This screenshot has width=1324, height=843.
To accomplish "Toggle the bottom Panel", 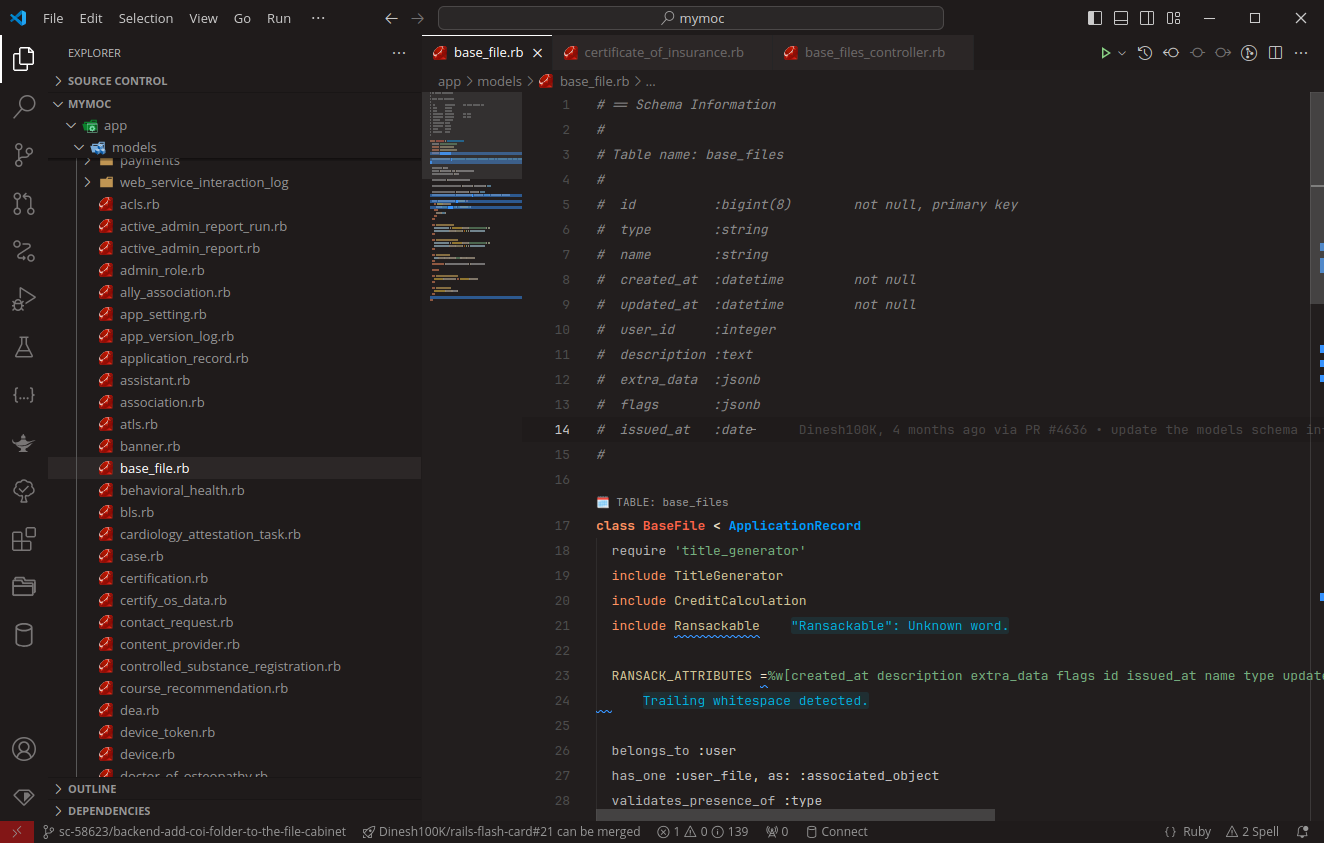I will click(1121, 18).
